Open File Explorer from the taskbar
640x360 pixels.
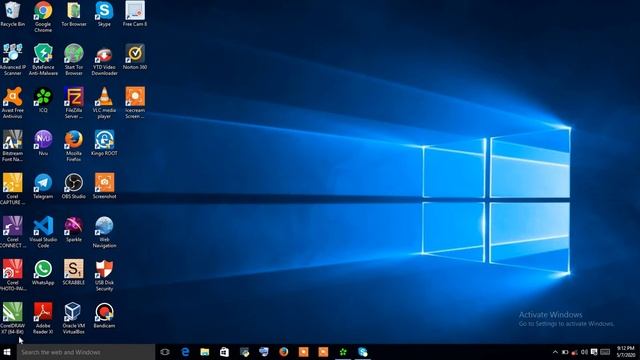click(204, 352)
